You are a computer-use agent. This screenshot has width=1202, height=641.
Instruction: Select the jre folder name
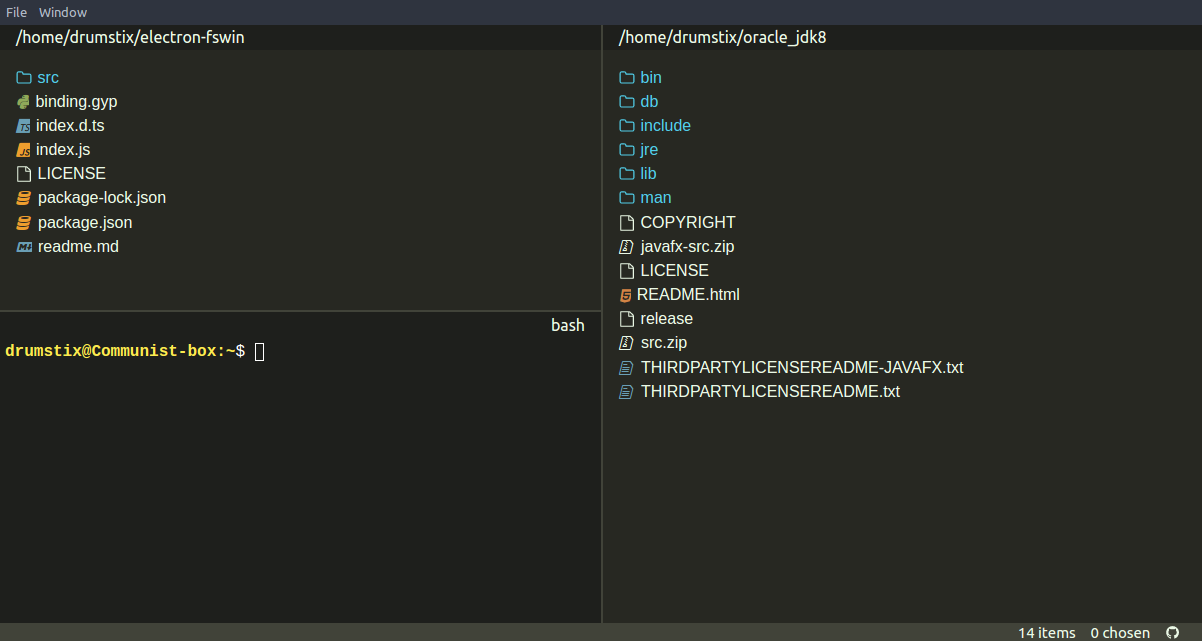pyautogui.click(x=649, y=149)
